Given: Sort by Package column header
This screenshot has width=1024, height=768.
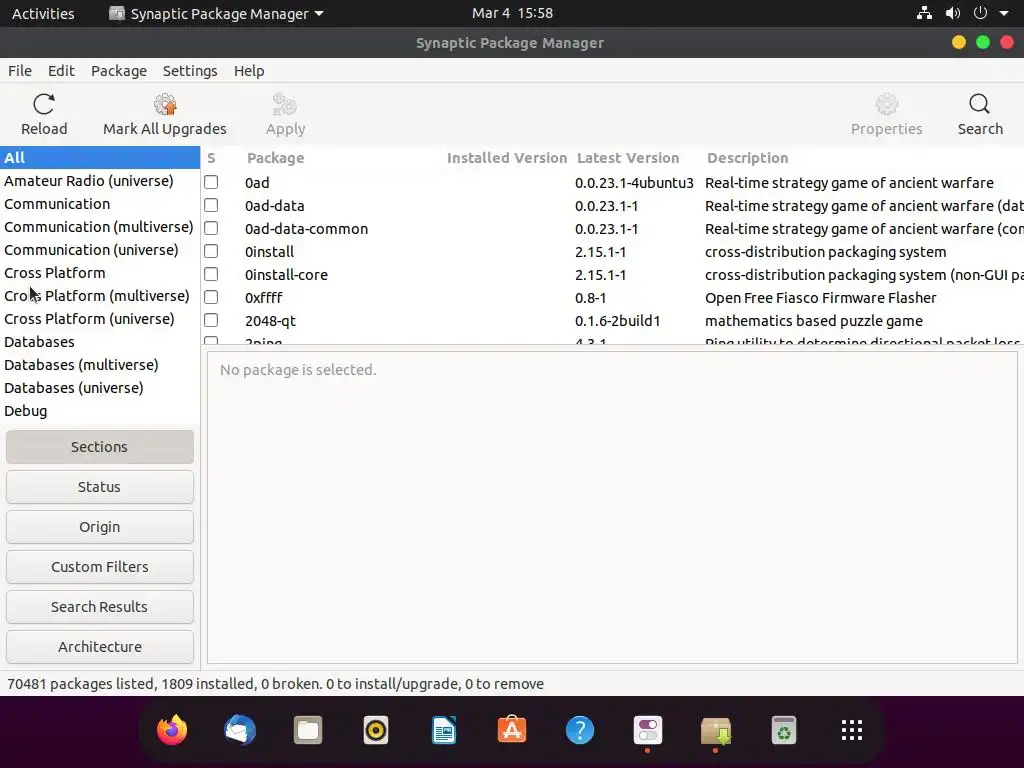Looking at the screenshot, I should coord(275,158).
